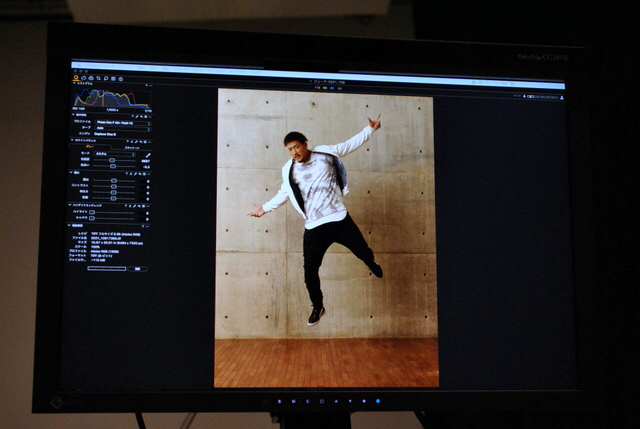Select the orange Quick tool tab icon
The image size is (640, 429).
tap(76, 78)
